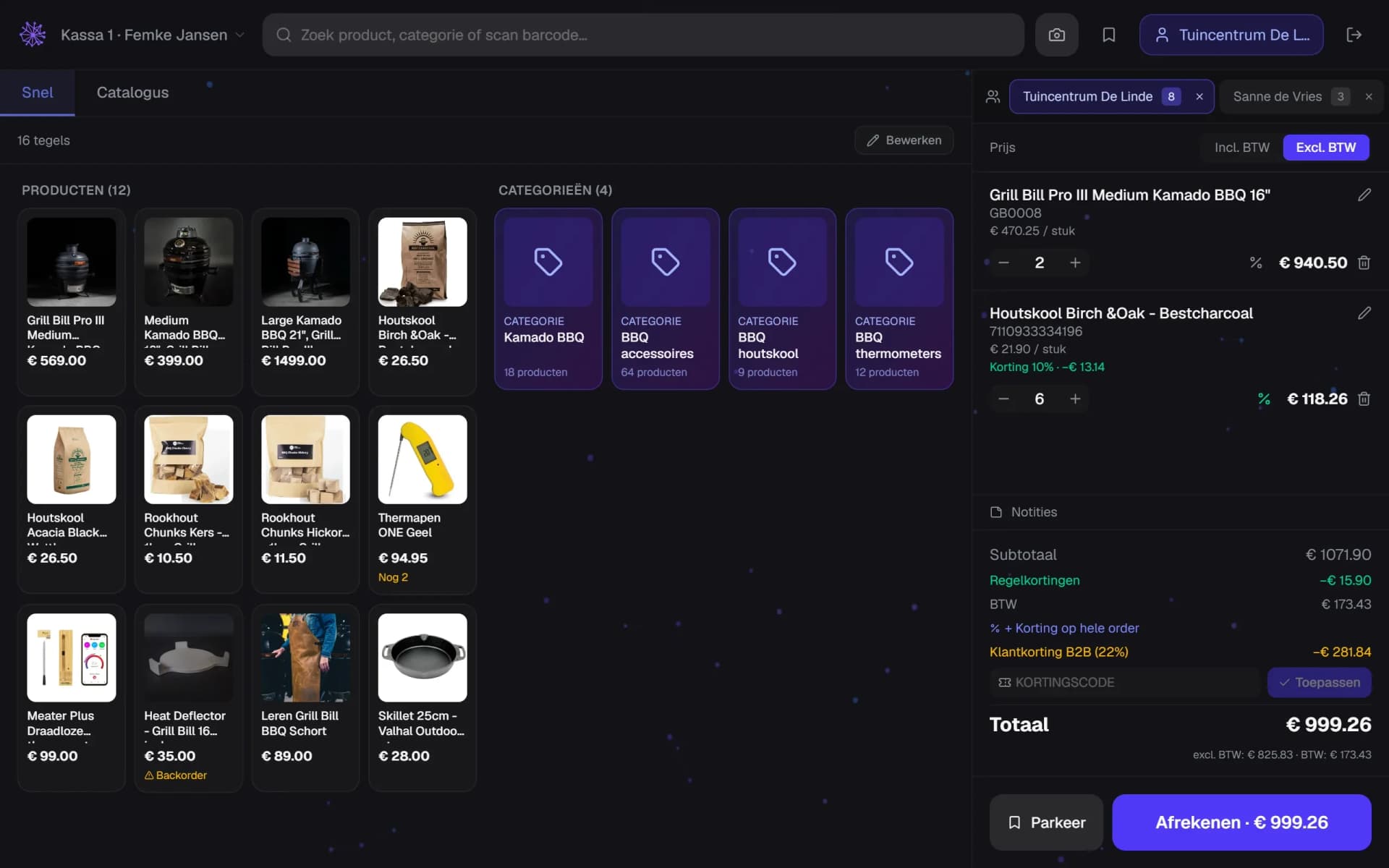1389x868 pixels.
Task: Close the Tuincentrum De Linde order tab
Action: [1199, 97]
